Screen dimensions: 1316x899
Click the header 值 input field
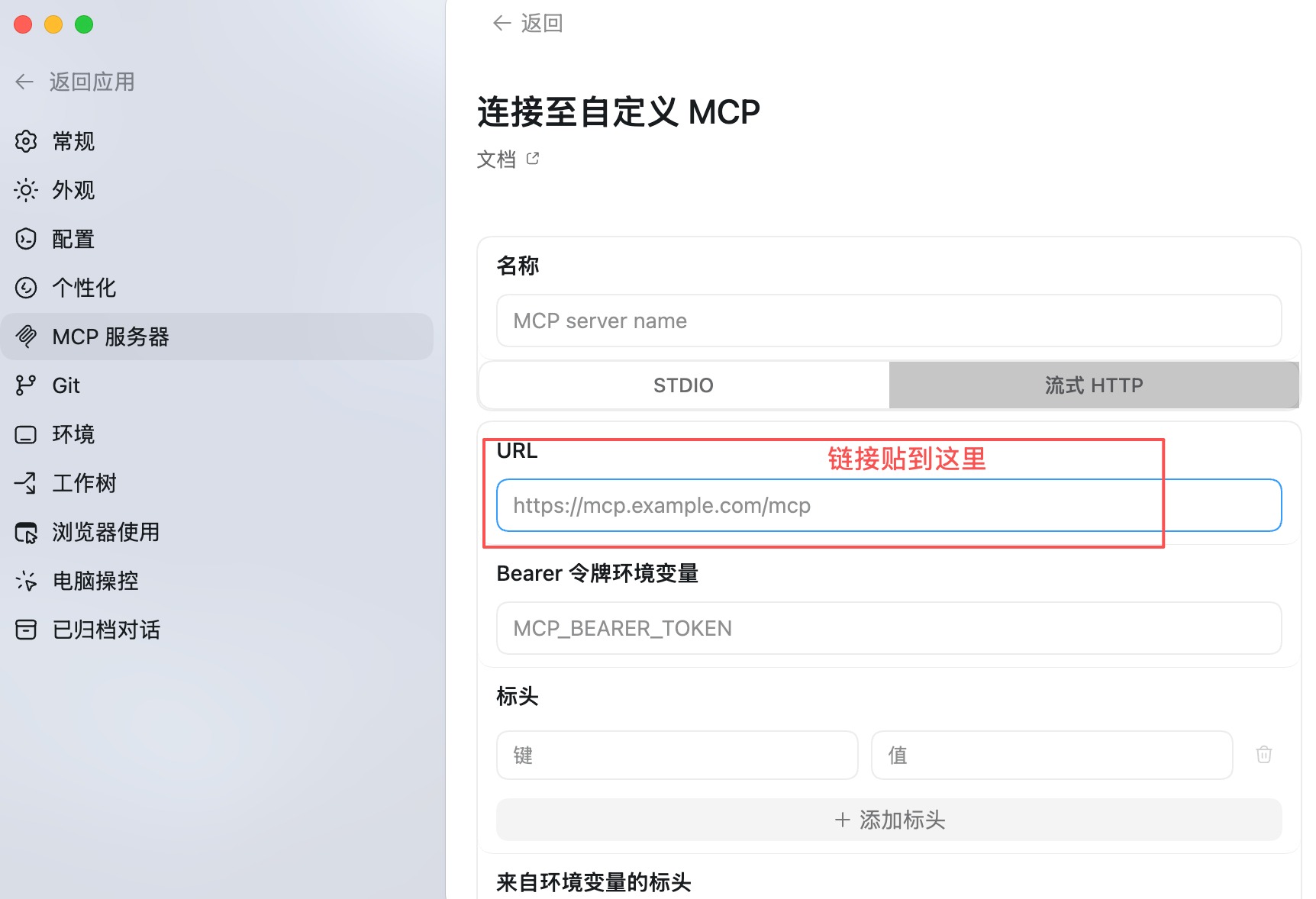[1052, 755]
